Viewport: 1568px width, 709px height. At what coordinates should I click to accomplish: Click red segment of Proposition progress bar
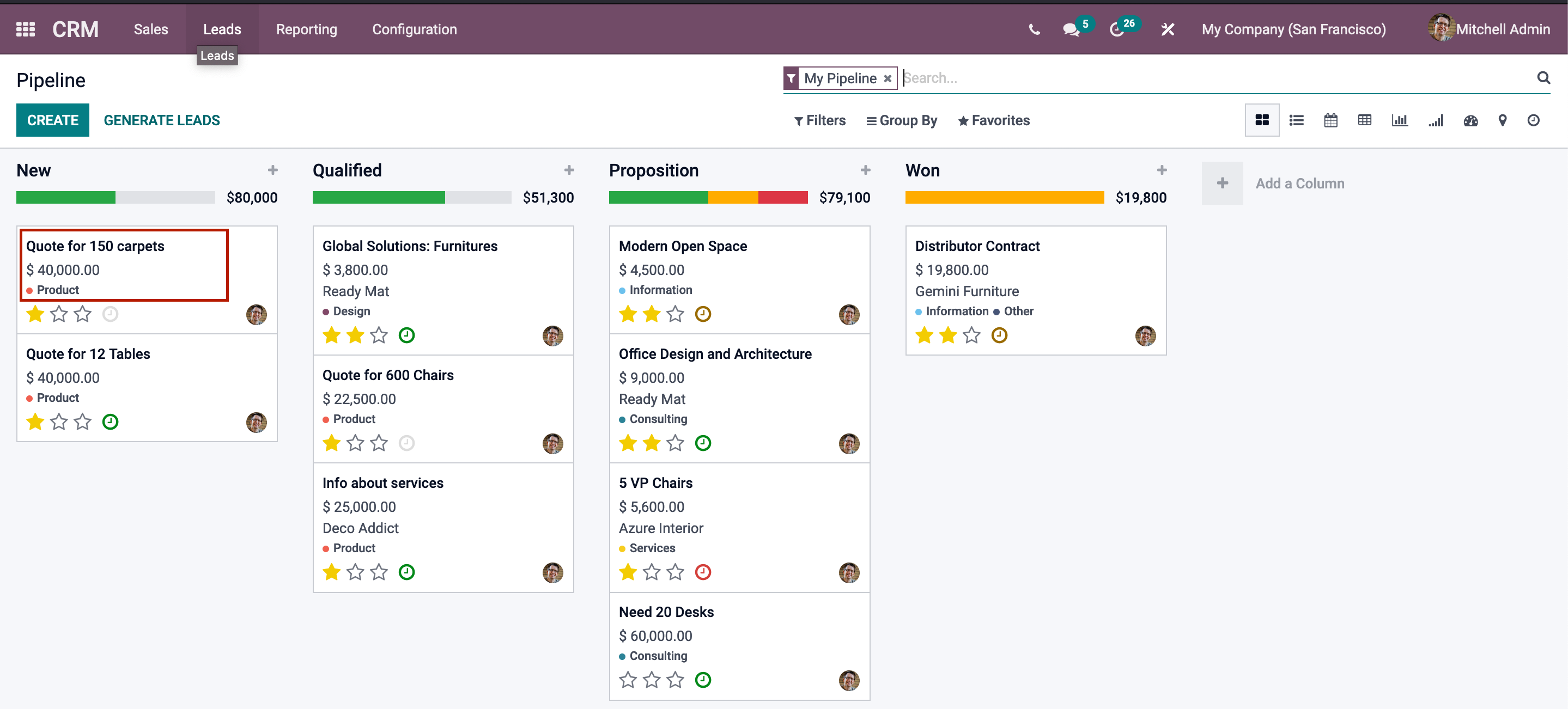pyautogui.click(x=783, y=197)
